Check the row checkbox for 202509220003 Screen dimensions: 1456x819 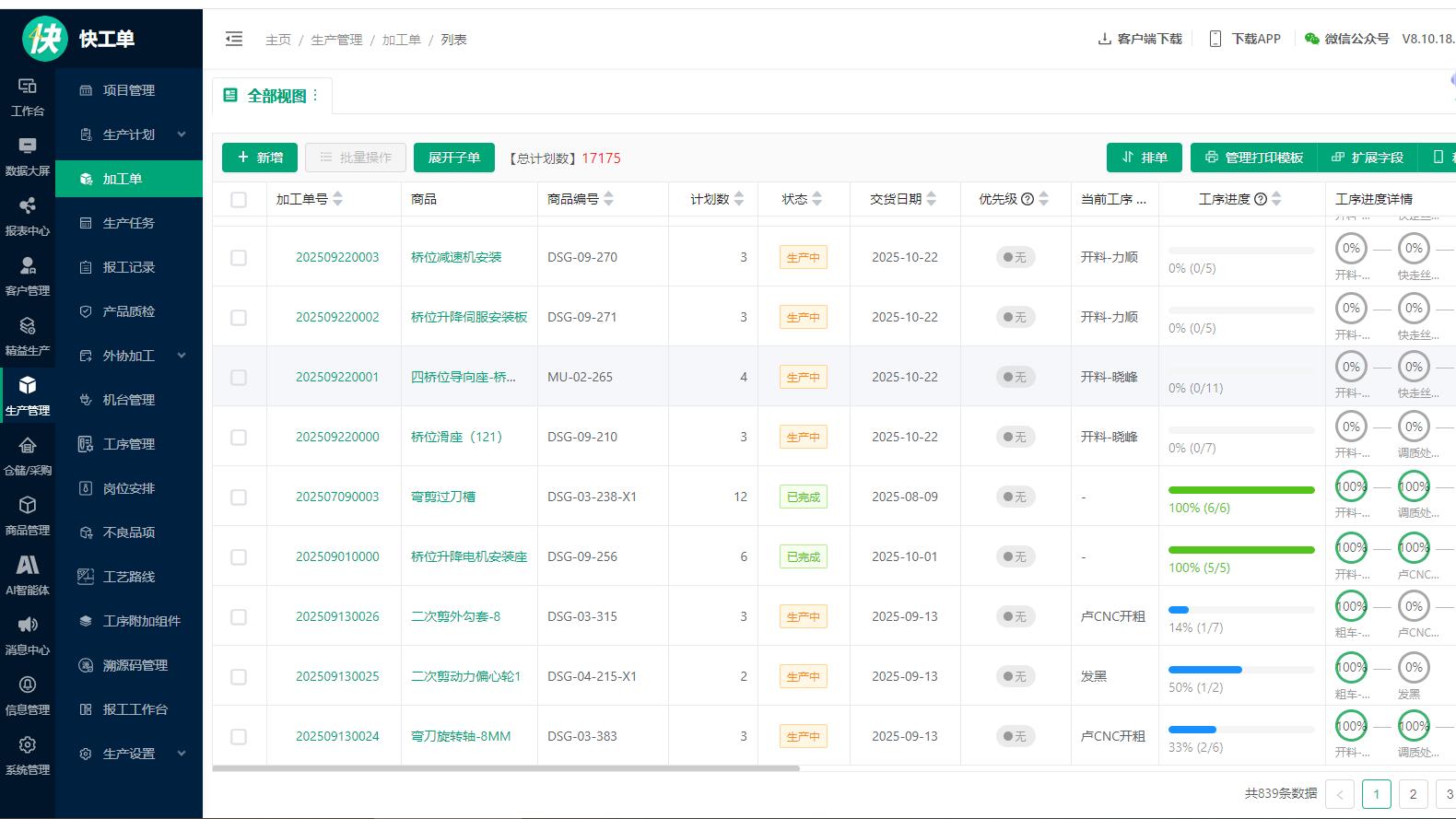click(x=239, y=258)
